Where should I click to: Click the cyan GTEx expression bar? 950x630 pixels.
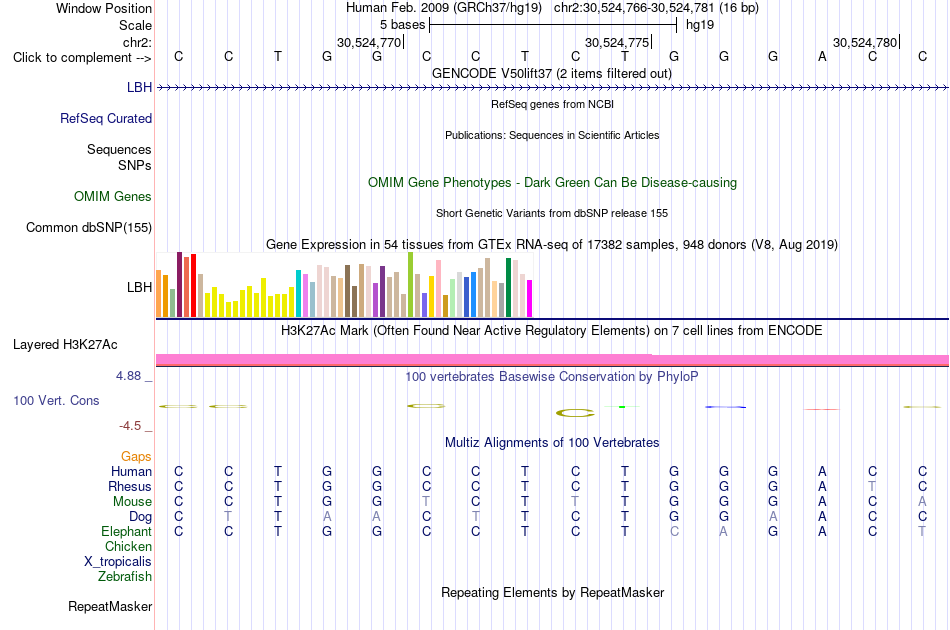299,294
